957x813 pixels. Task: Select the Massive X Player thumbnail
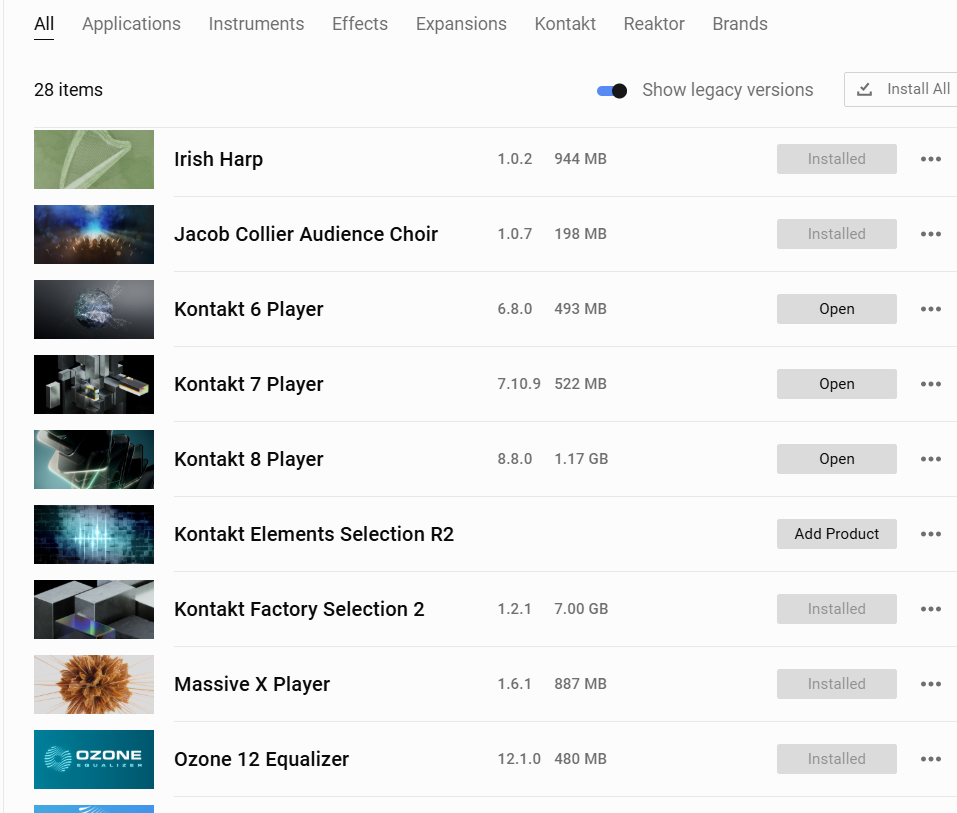click(94, 685)
